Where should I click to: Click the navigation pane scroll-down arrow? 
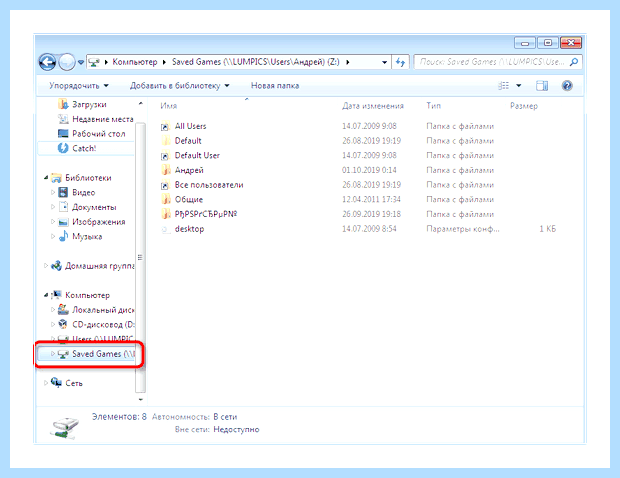[140, 400]
